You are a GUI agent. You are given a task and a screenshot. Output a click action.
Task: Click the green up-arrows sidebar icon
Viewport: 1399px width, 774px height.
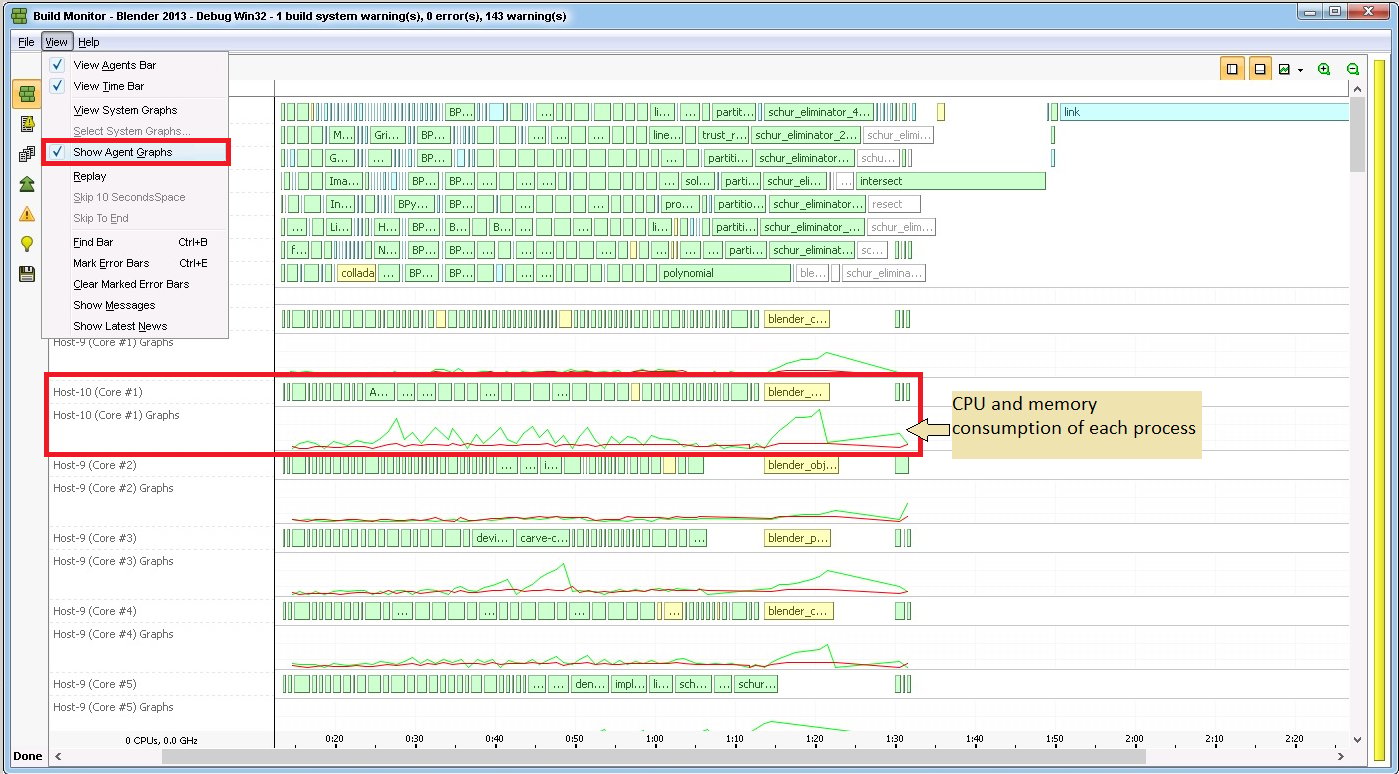pyautogui.click(x=26, y=184)
